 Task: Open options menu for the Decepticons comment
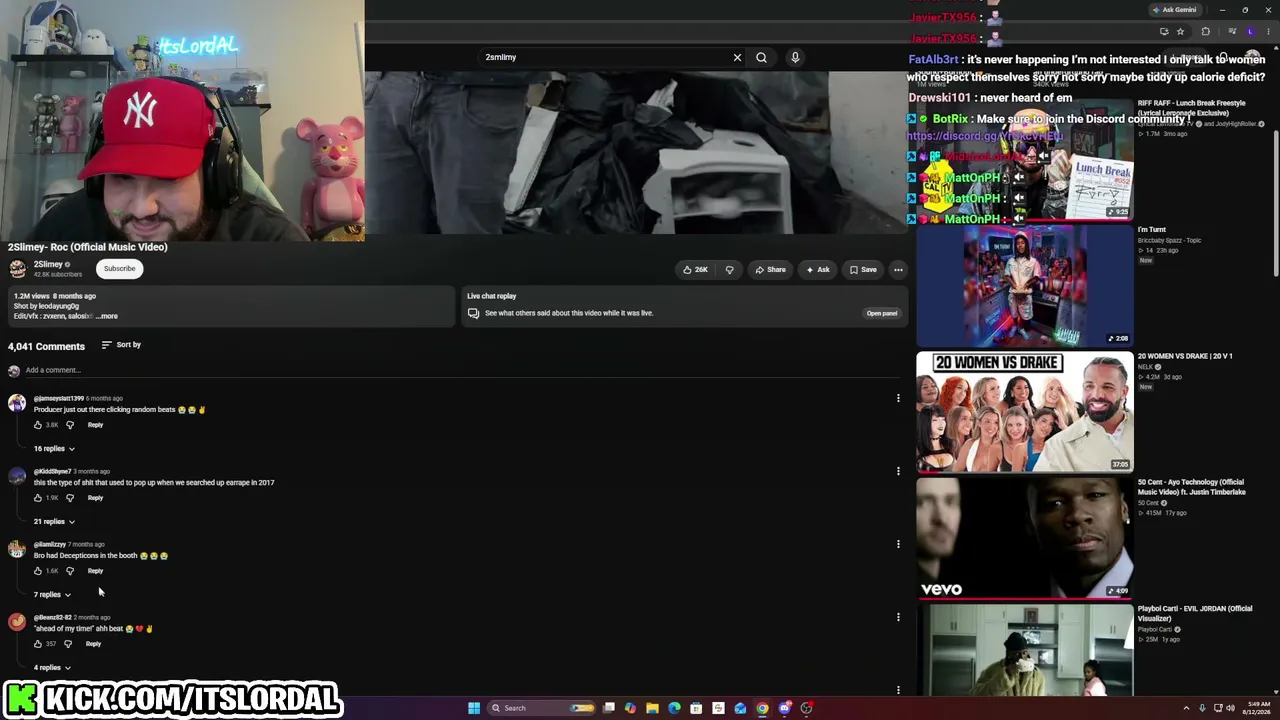click(x=898, y=544)
